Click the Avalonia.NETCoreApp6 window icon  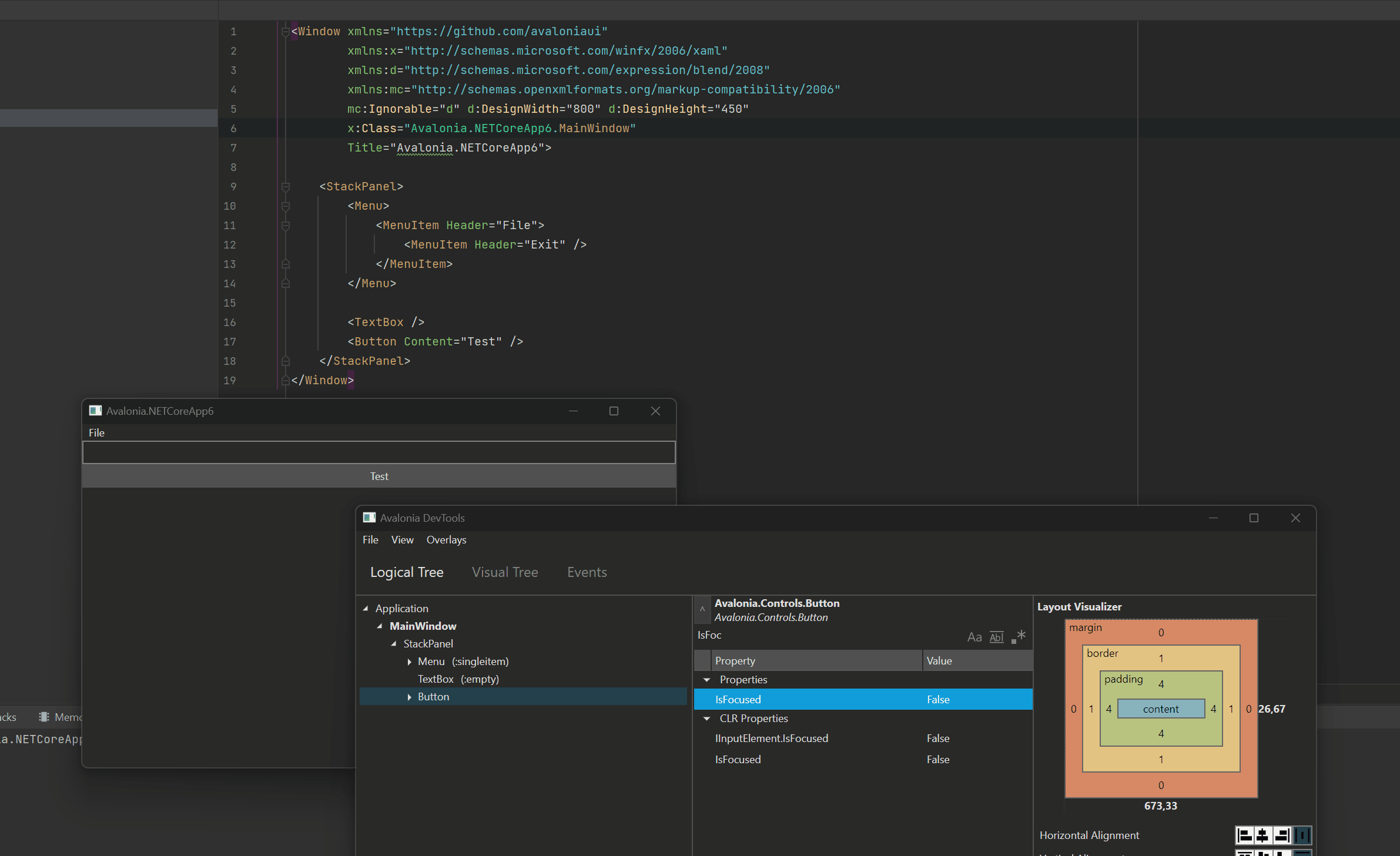(x=95, y=411)
